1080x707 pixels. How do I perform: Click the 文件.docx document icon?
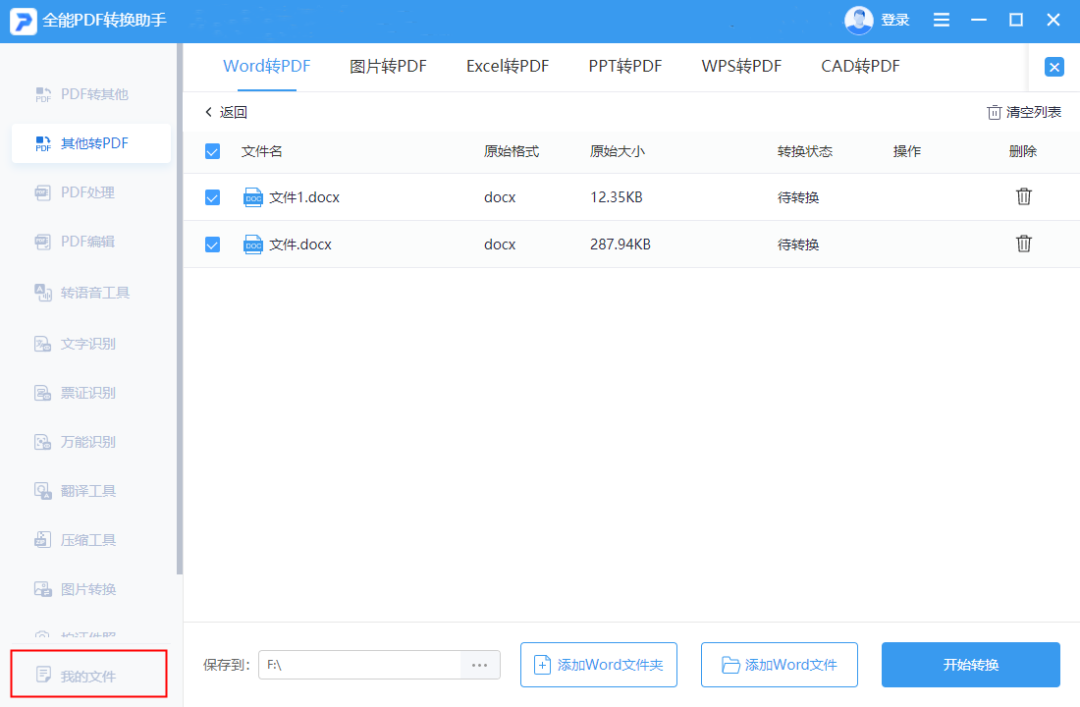pyautogui.click(x=253, y=245)
